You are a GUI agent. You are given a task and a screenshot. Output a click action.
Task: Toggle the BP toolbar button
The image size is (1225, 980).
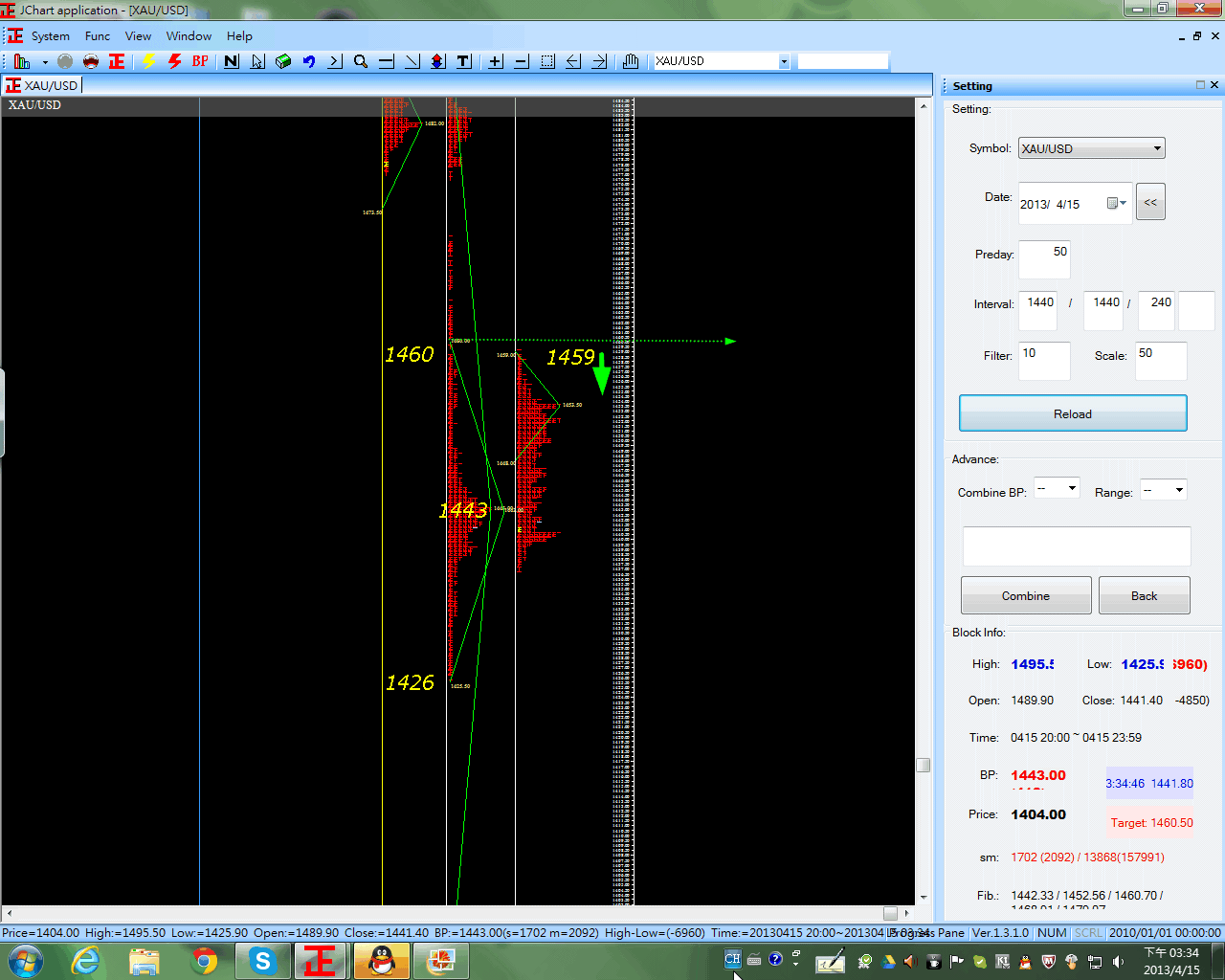tap(200, 61)
